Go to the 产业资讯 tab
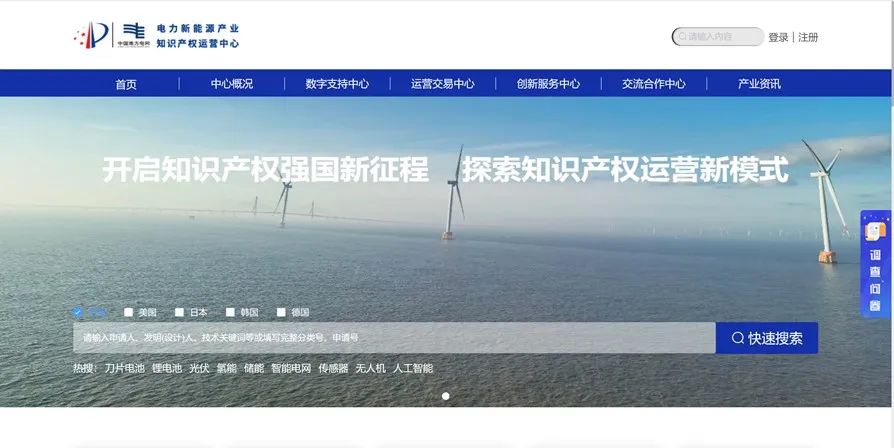 pos(759,84)
